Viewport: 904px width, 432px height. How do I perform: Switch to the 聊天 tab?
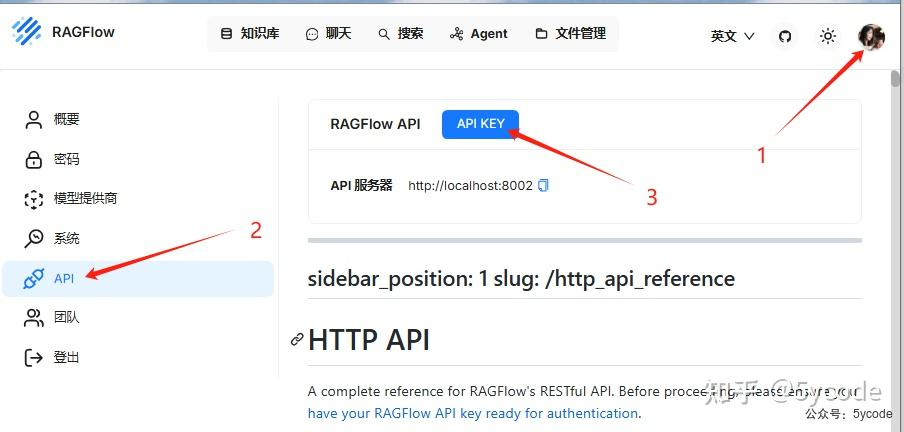point(329,34)
